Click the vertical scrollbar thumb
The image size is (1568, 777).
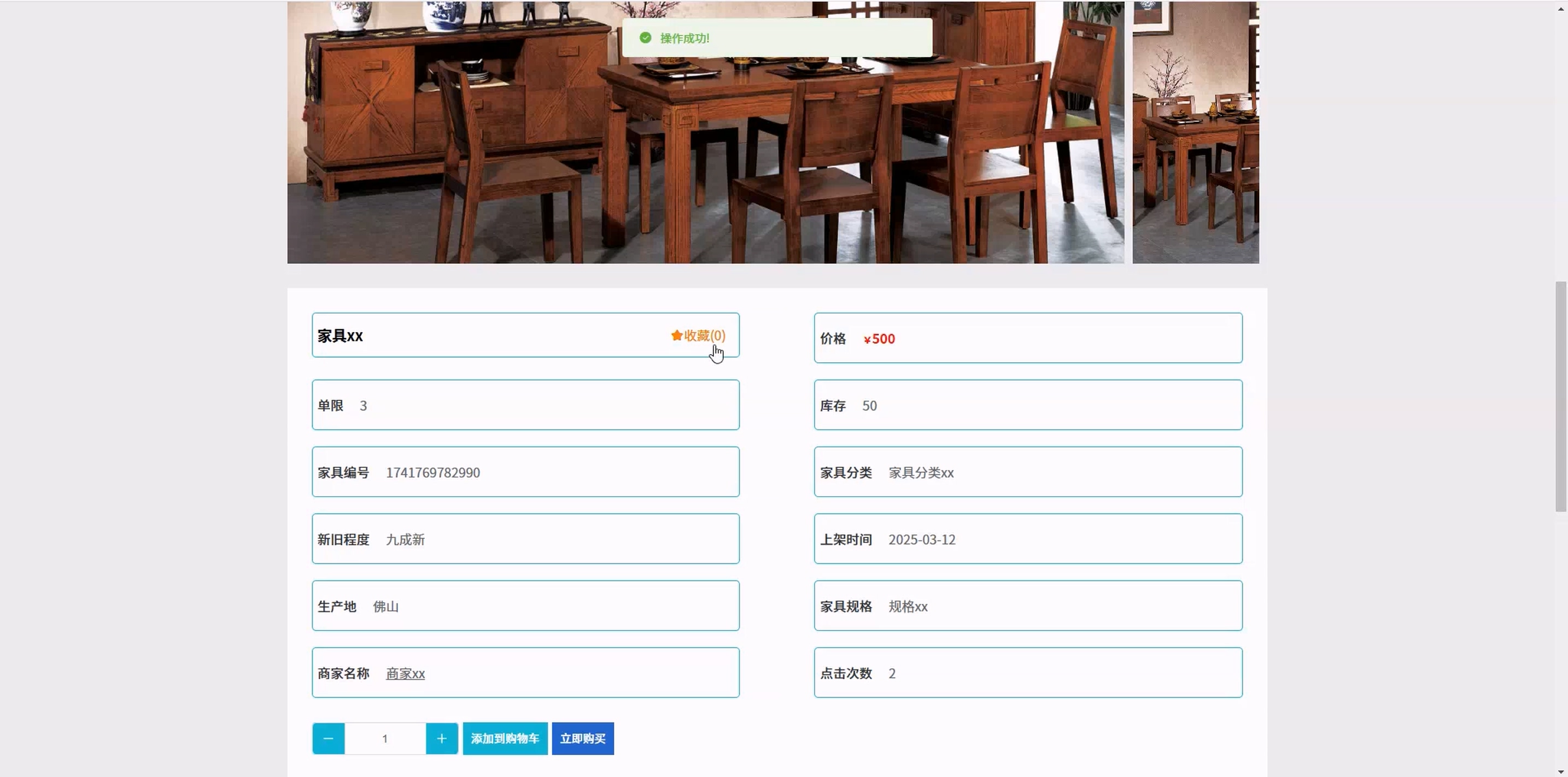coord(1560,396)
